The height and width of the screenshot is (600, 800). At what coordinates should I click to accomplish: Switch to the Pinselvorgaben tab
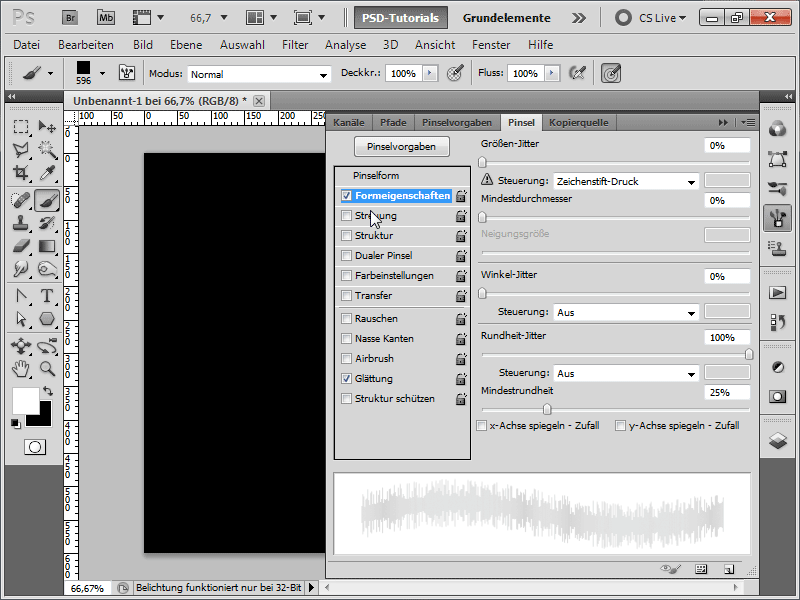[457, 122]
